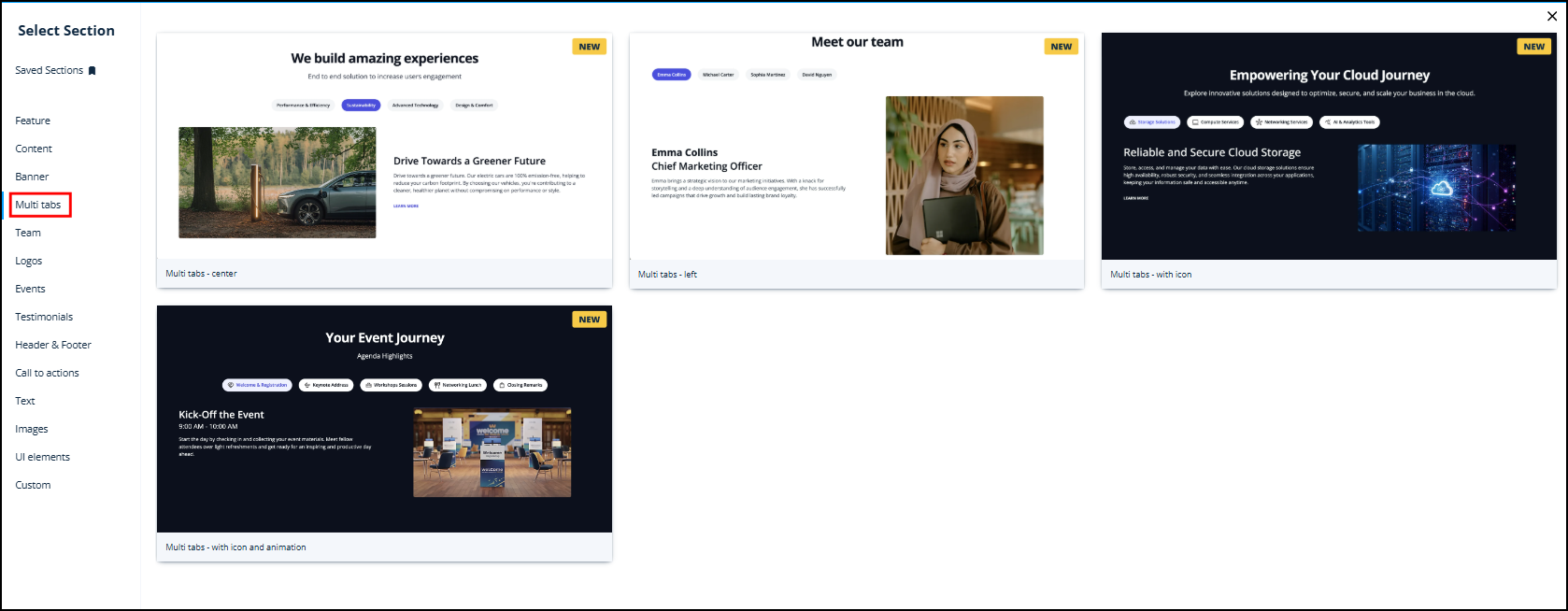The height and width of the screenshot is (611, 1568).
Task: Show the Testimonials sections
Action: [x=44, y=317]
